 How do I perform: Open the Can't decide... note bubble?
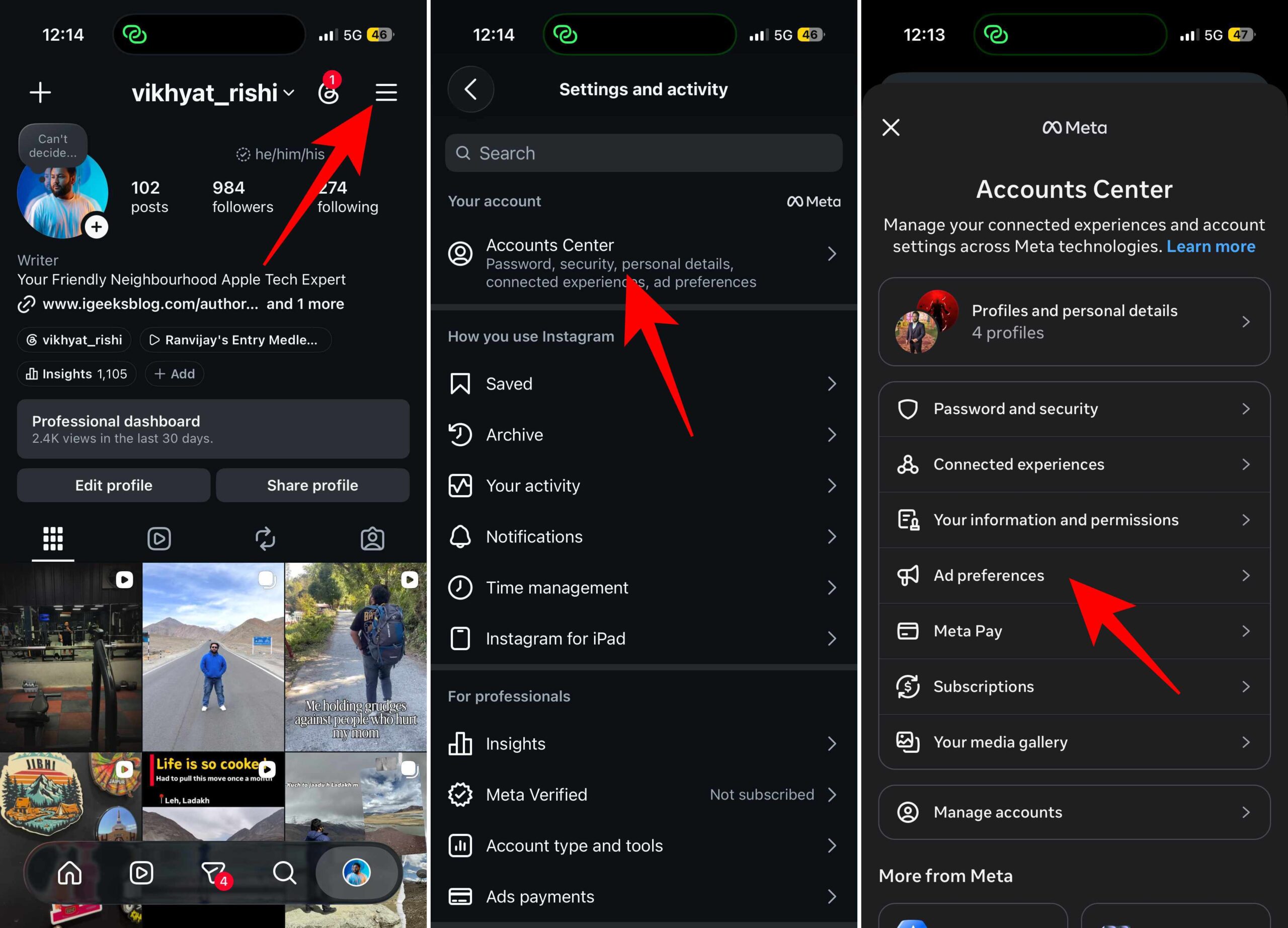point(53,145)
